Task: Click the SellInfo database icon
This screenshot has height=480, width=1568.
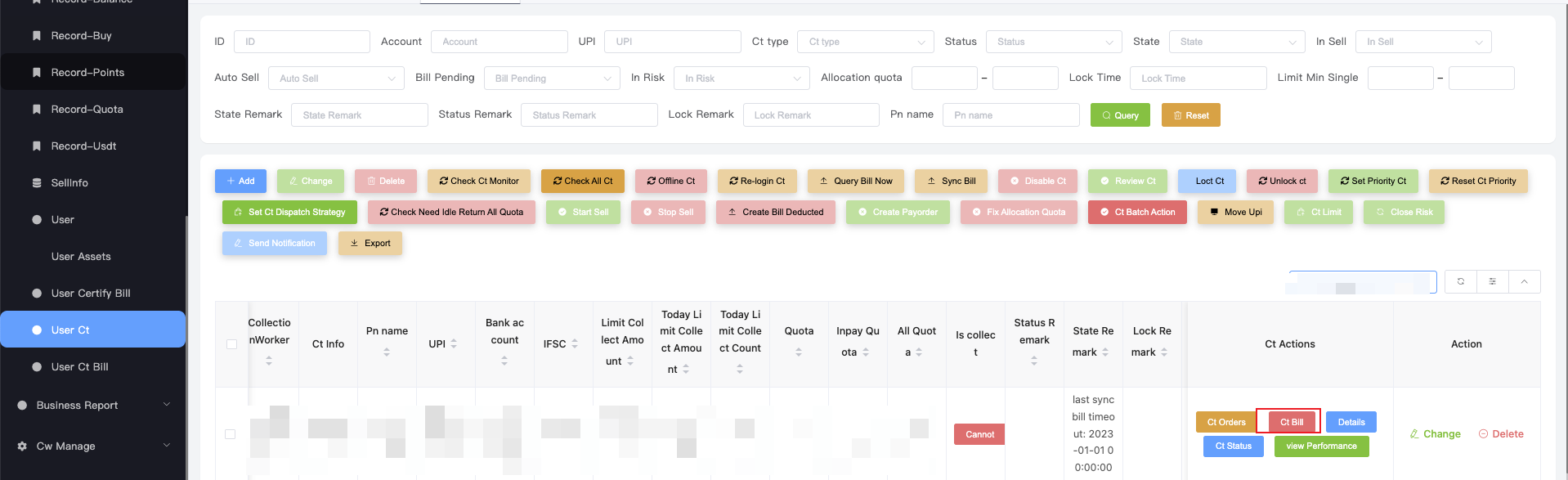Action: coord(37,183)
